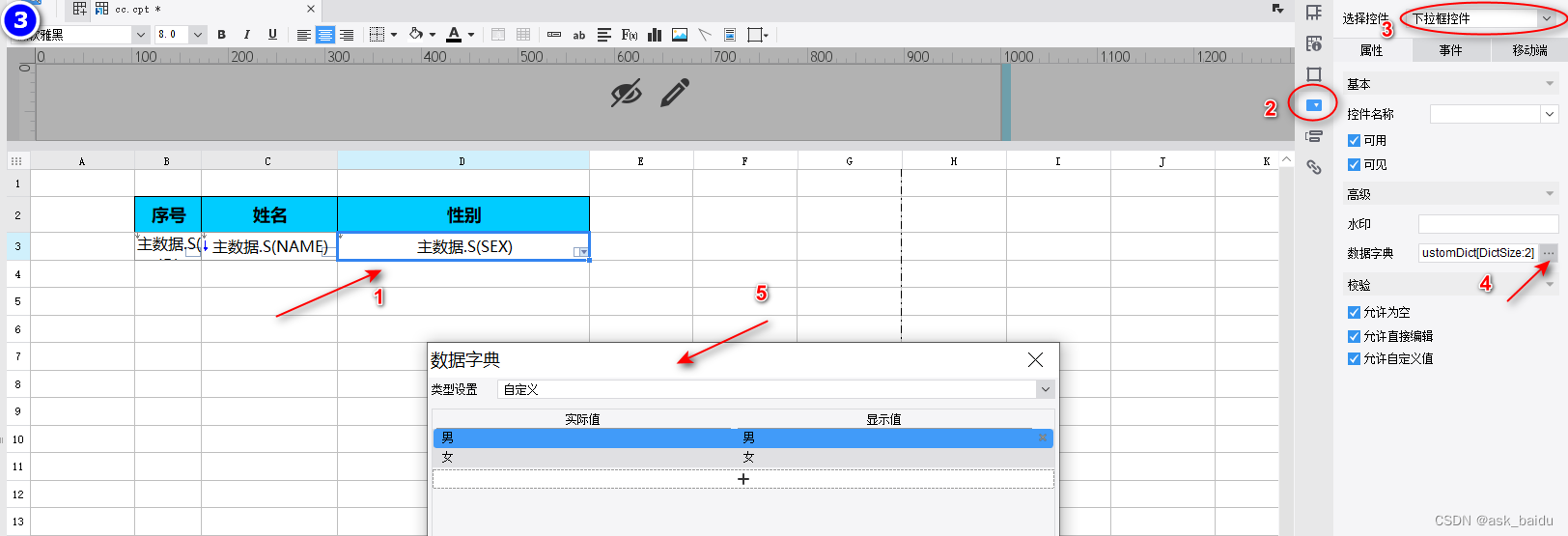1568x536 pixels.
Task: Select the 女 row in dictionary table
Action: click(743, 457)
